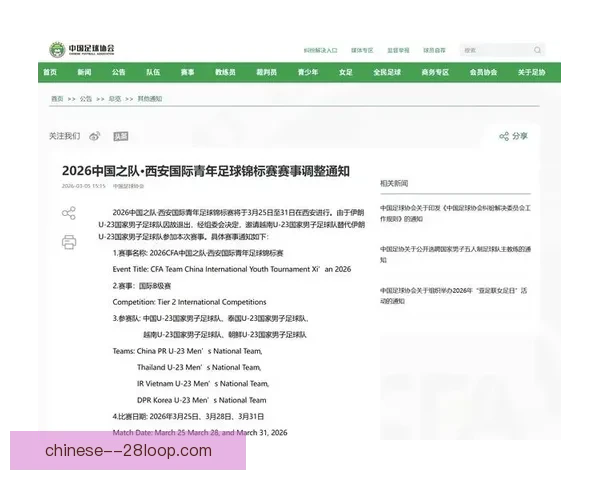Click the 关注我们 label

tap(64, 136)
